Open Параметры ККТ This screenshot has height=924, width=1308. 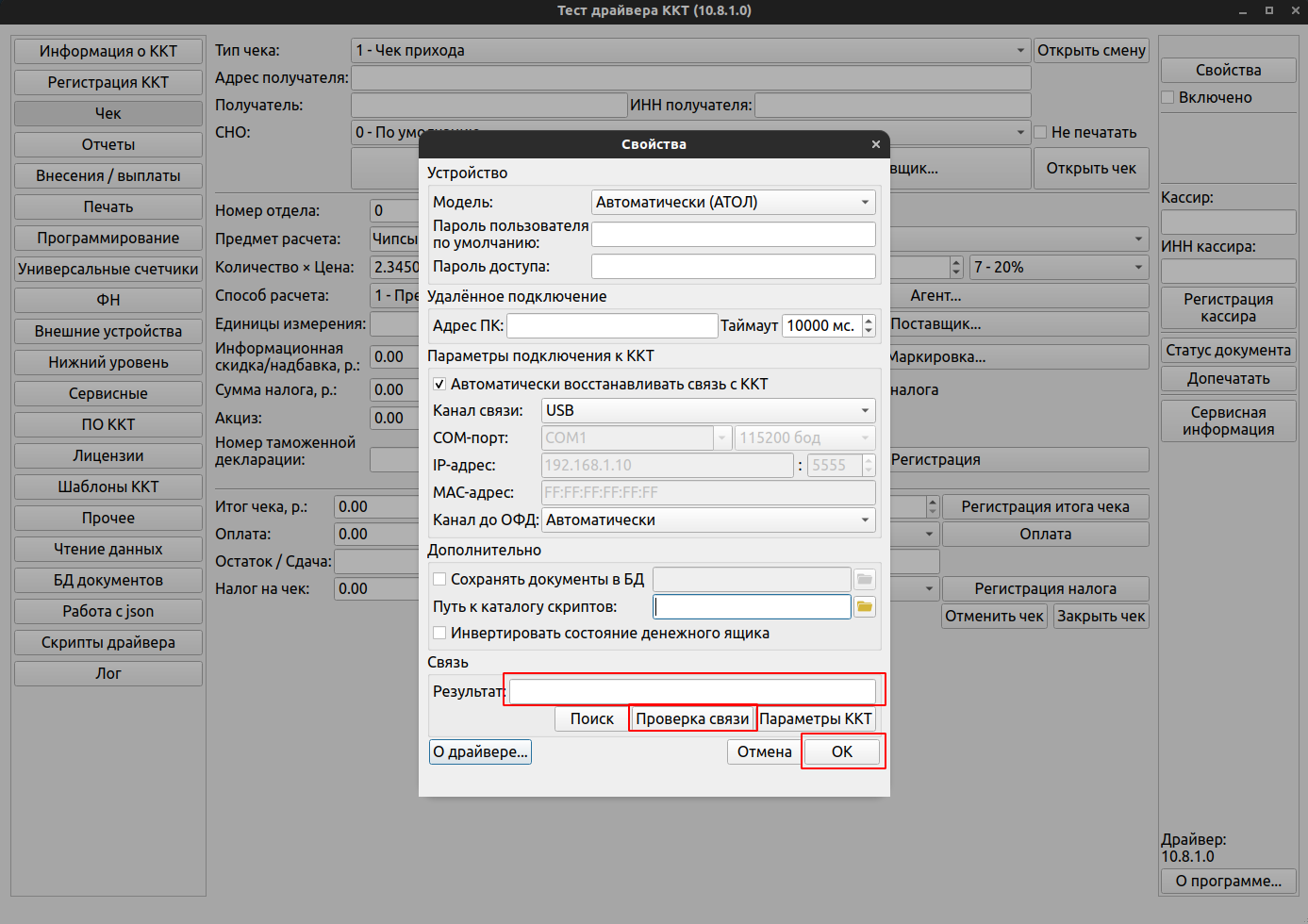816,718
